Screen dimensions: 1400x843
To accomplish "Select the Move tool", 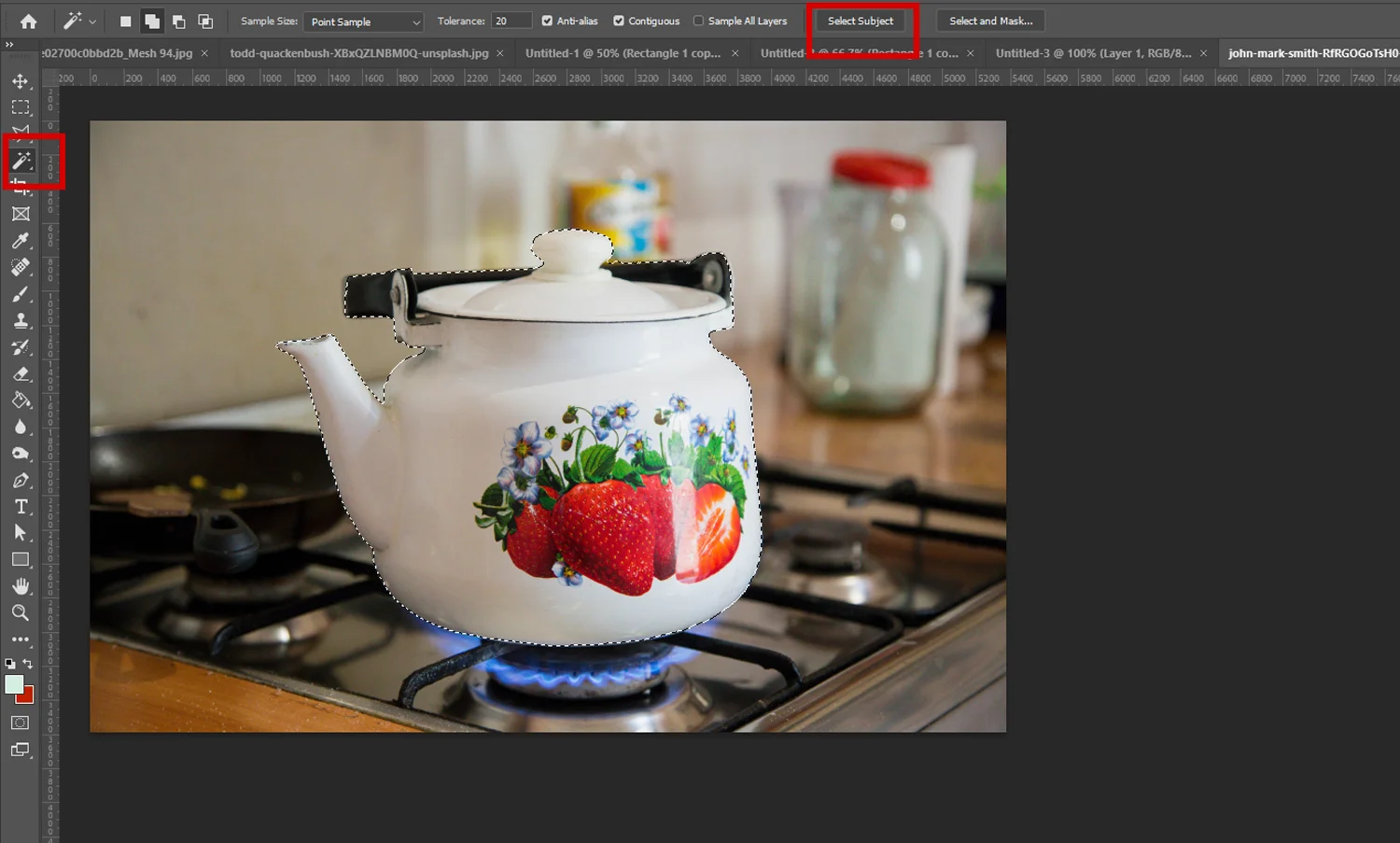I will coord(21,81).
